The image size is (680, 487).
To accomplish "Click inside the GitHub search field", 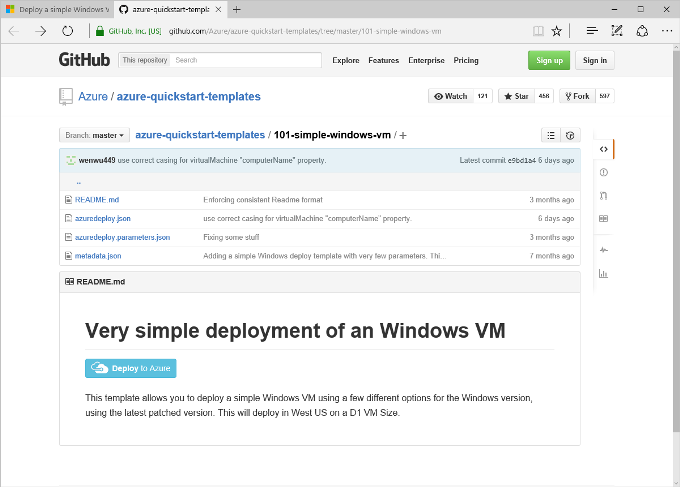I will click(x=246, y=60).
